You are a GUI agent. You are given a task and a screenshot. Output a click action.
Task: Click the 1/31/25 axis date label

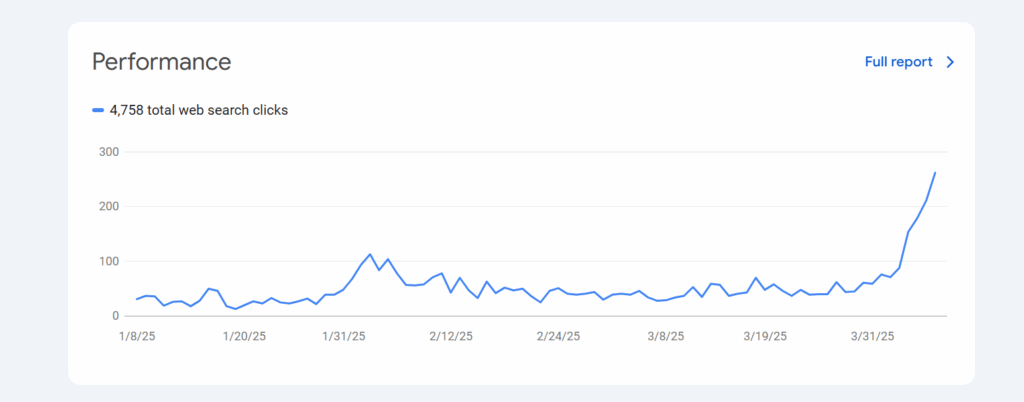pyautogui.click(x=346, y=336)
